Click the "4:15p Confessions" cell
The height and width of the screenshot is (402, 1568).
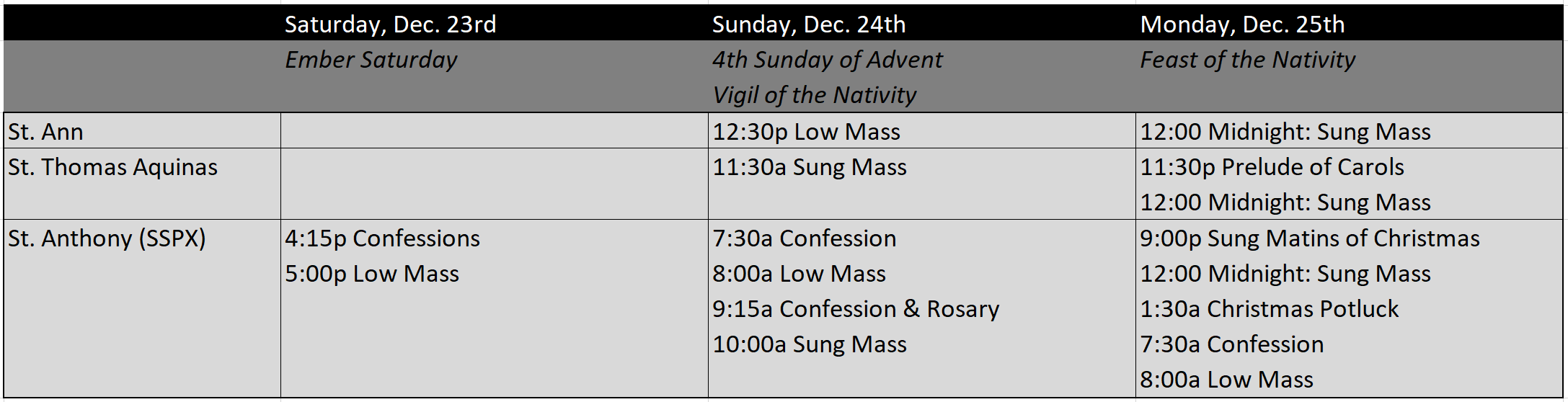coord(382,238)
